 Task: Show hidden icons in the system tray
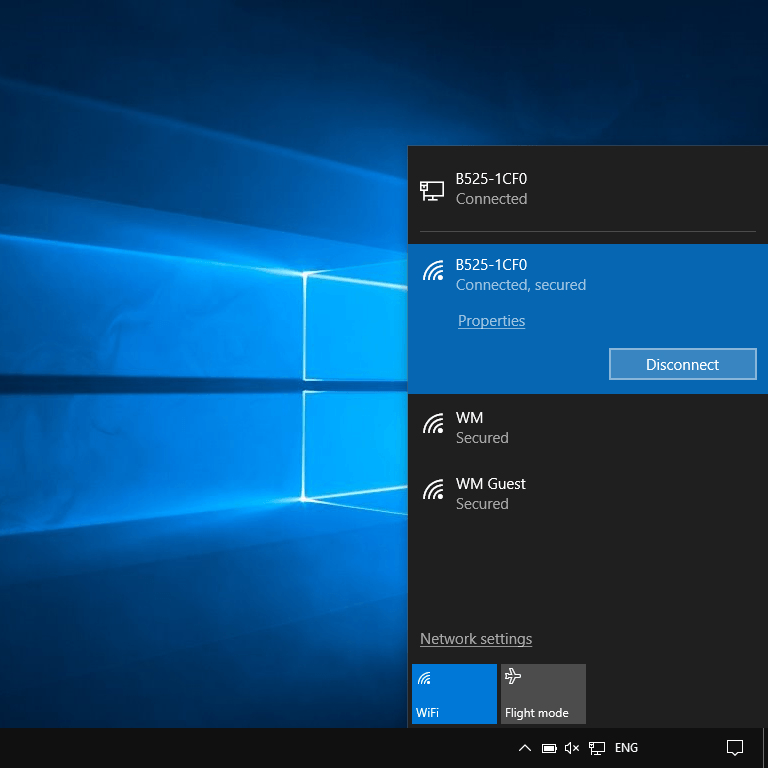point(524,748)
